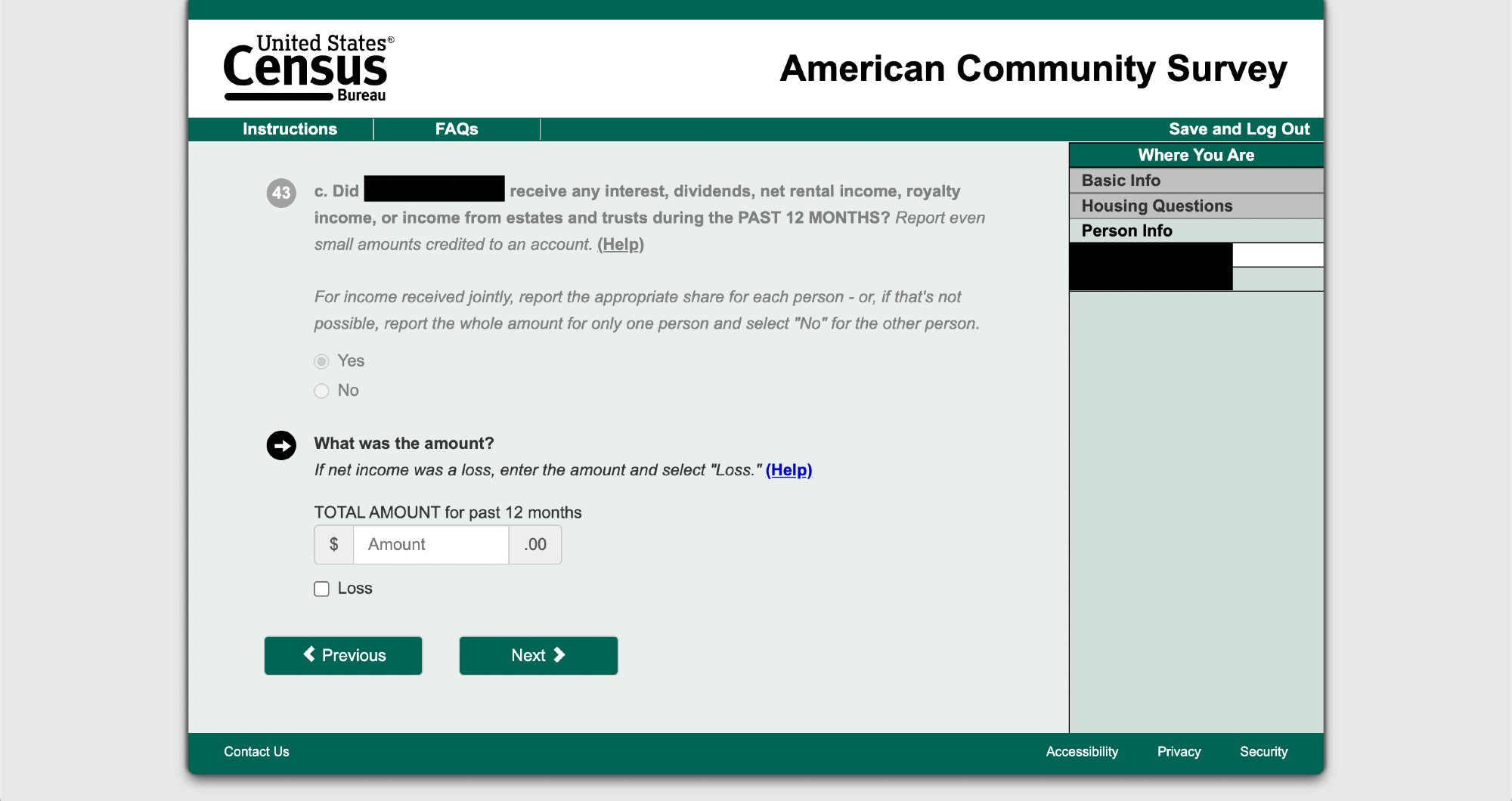Select the Yes radio button
This screenshot has width=1512, height=801.
322,361
